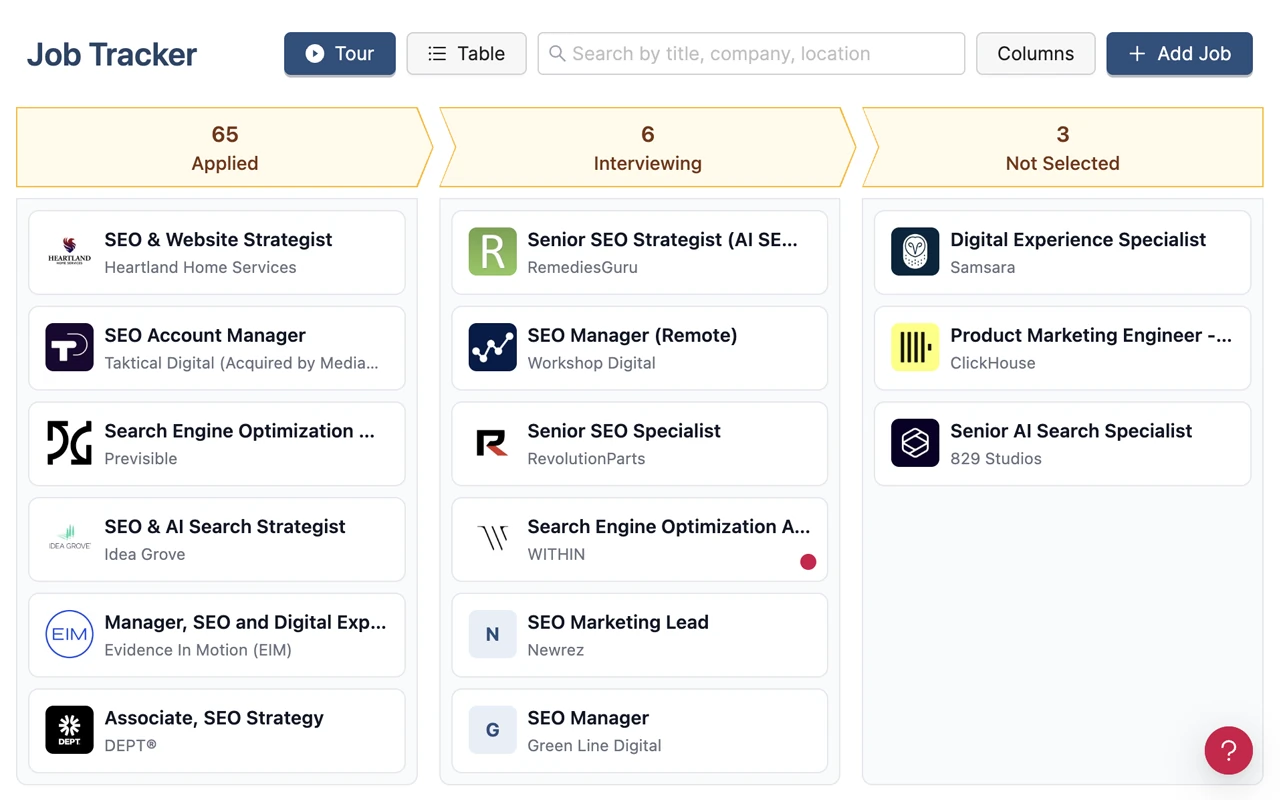Click the Heartland Home Services company logo

pos(69,252)
